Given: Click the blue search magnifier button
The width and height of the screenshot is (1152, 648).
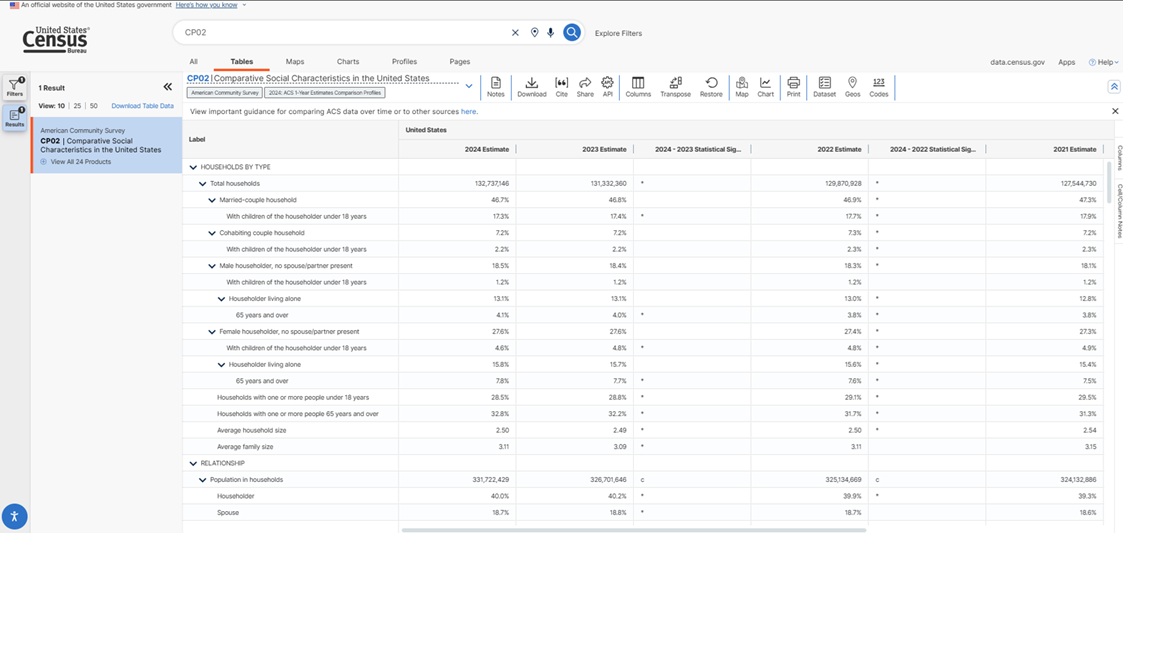Looking at the screenshot, I should [572, 32].
